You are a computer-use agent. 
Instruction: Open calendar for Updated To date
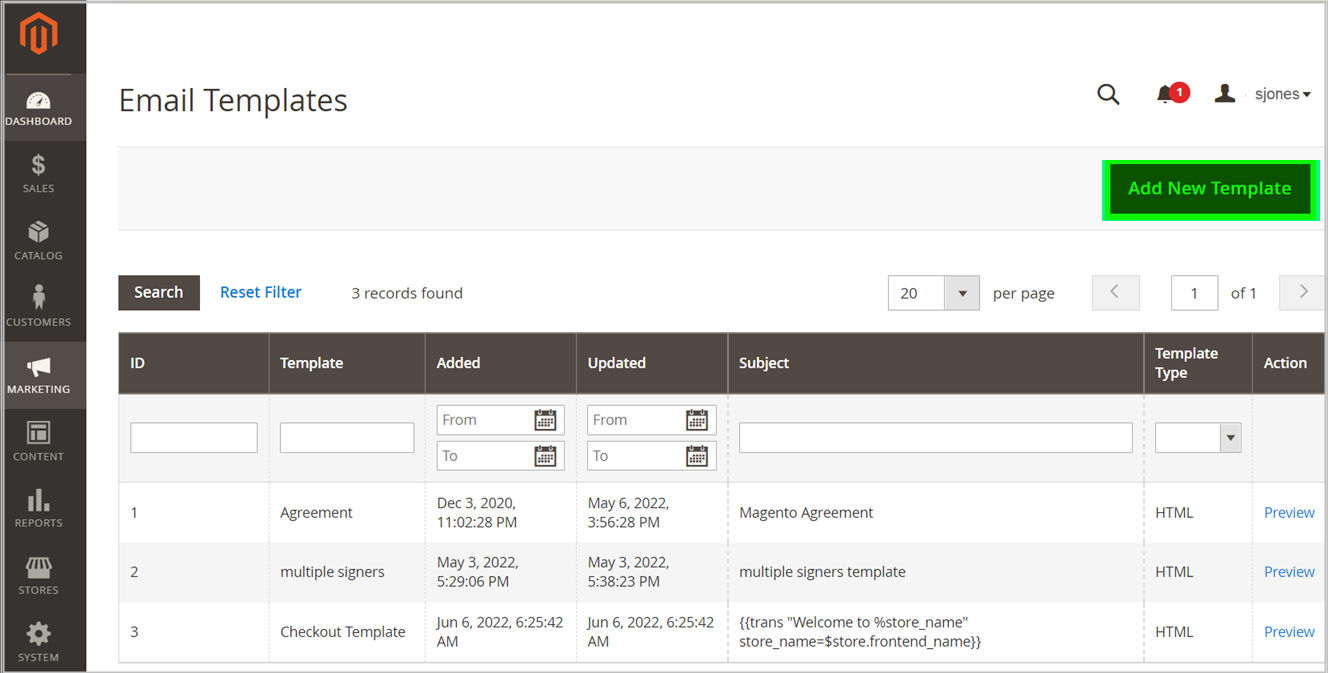[697, 456]
